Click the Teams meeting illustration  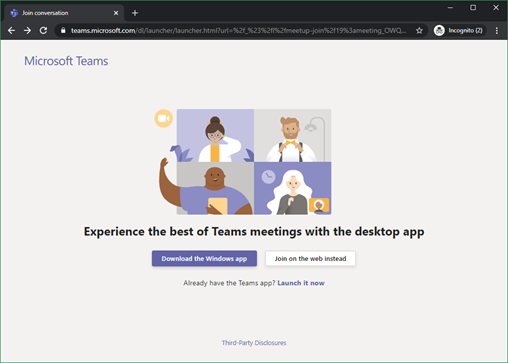245,162
